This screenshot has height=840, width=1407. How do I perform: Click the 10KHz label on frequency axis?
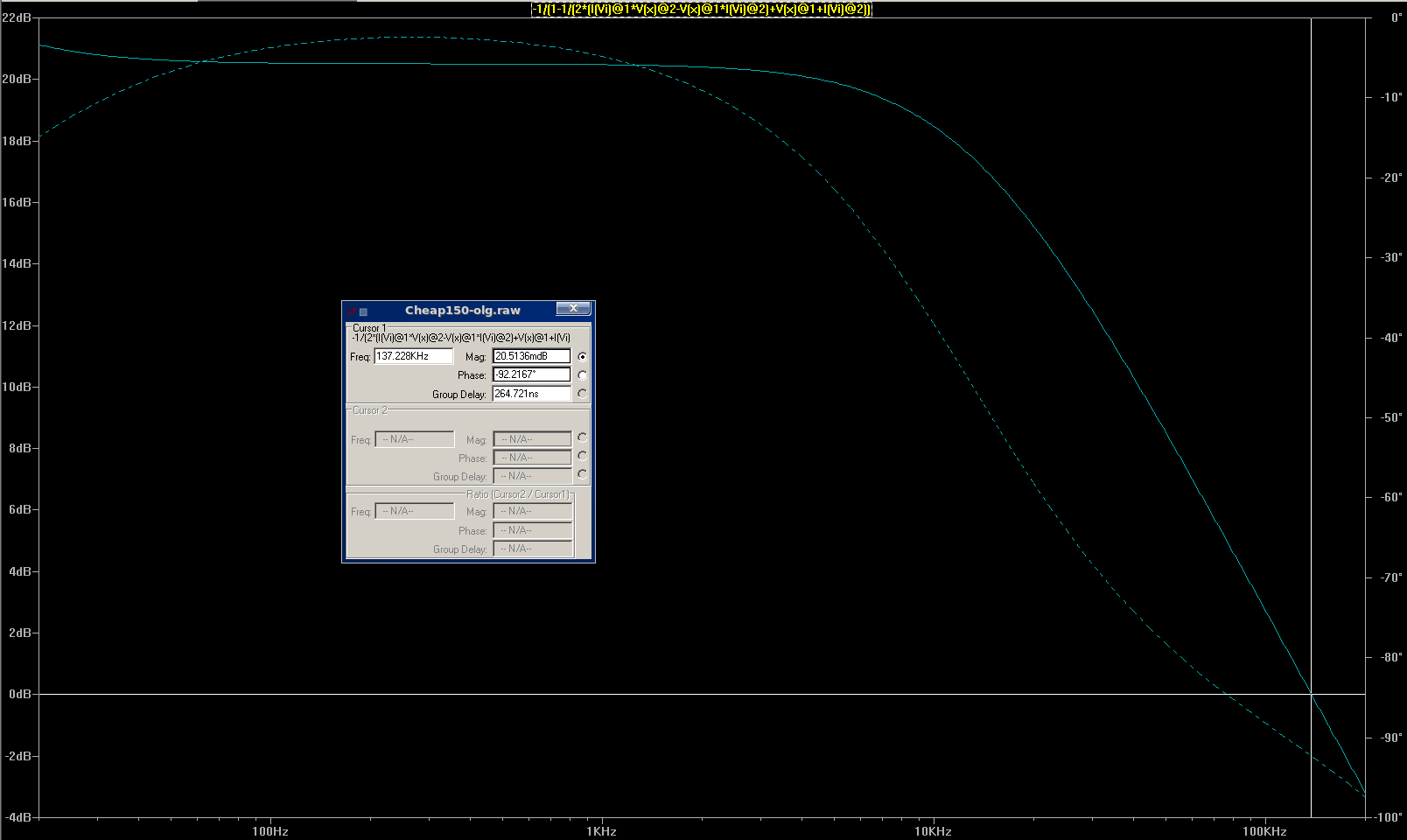pyautogui.click(x=933, y=831)
